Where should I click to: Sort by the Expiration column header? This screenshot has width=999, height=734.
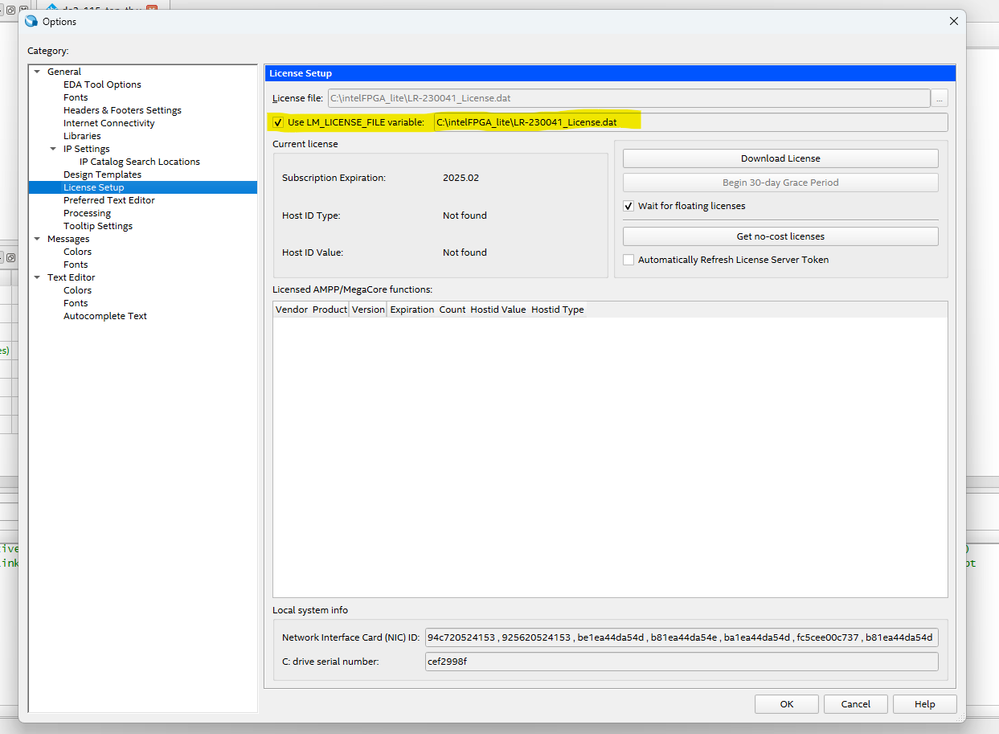click(412, 310)
